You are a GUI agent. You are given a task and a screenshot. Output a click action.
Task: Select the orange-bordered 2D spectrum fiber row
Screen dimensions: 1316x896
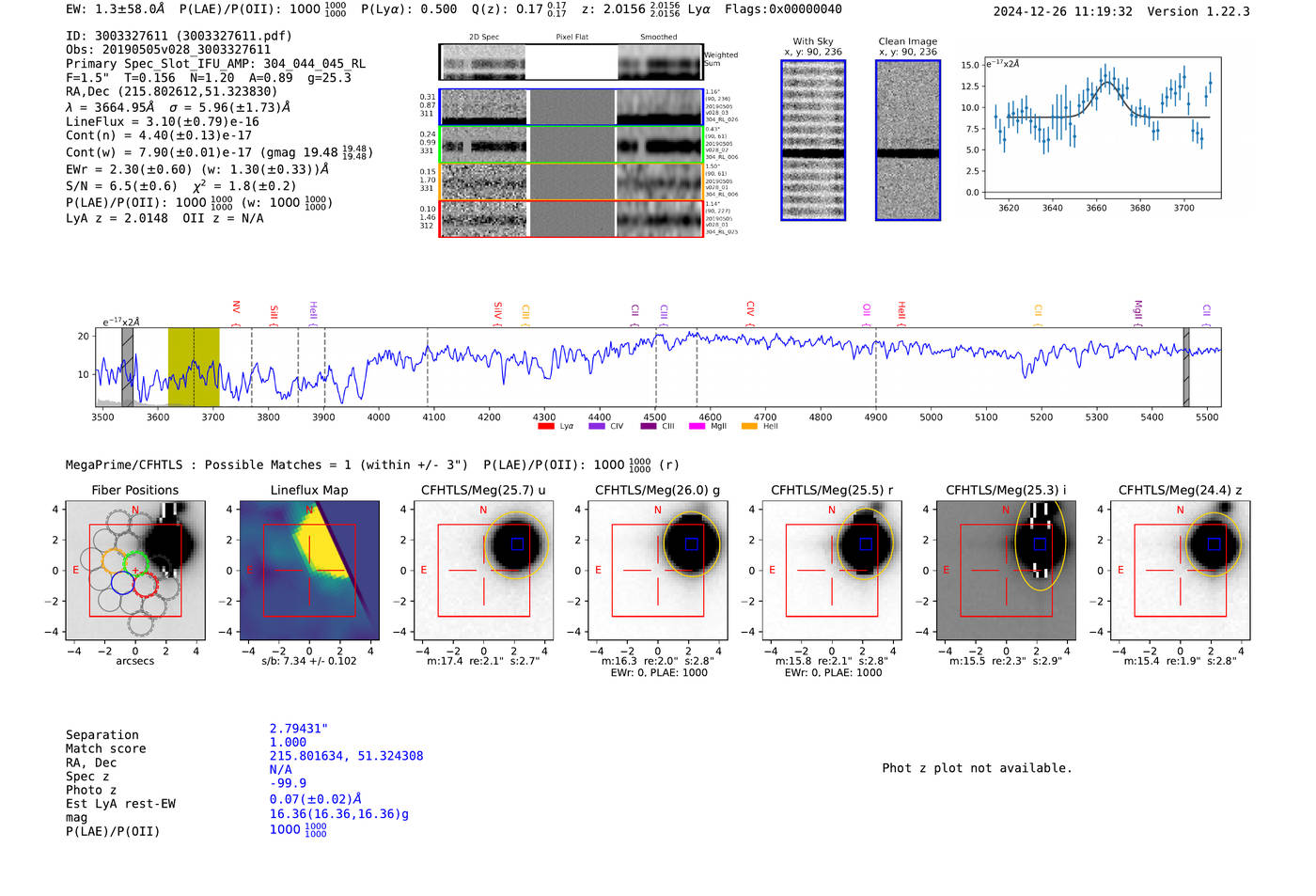tap(572, 181)
